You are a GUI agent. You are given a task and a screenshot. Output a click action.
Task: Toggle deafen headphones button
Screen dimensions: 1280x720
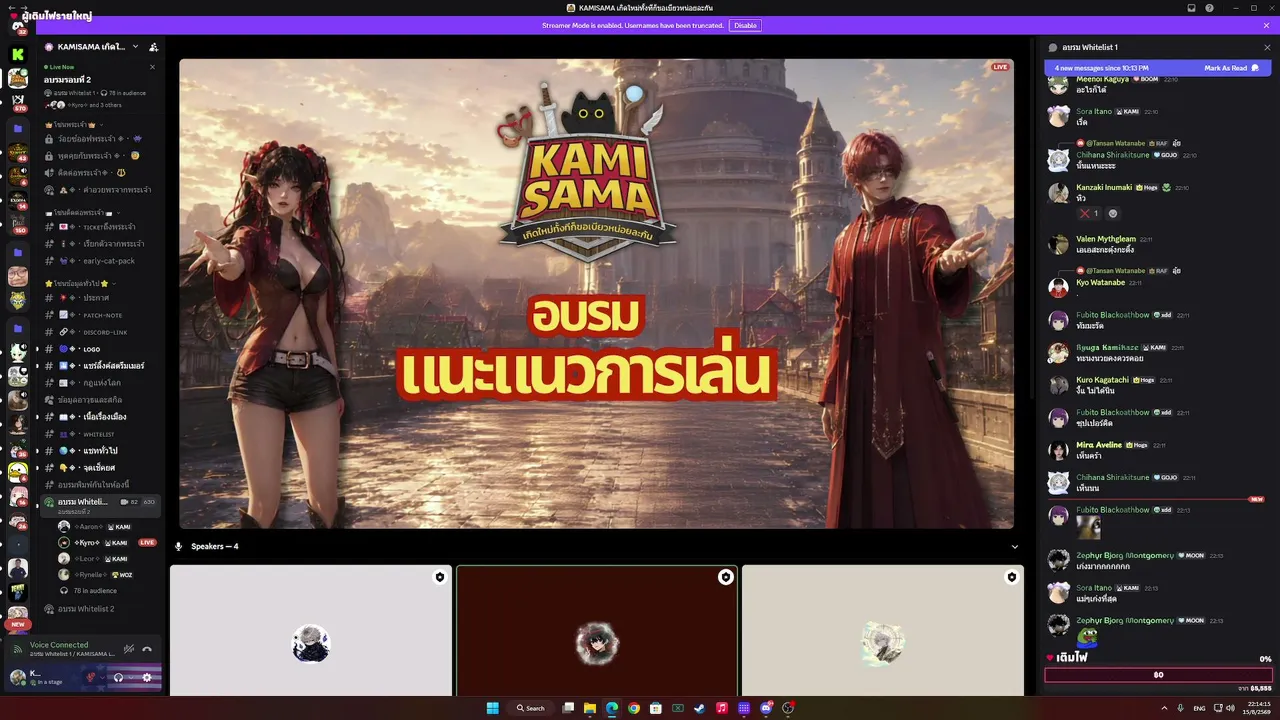119,677
